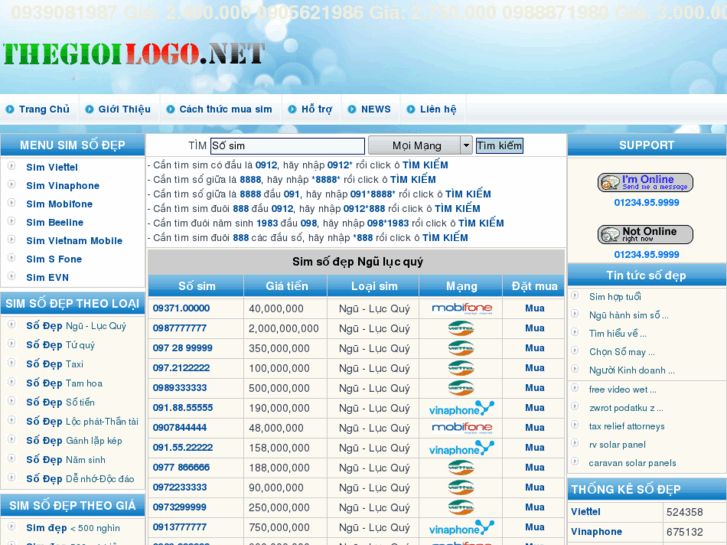This screenshot has width=727, height=545.
Task: Select Số Đẹp Taxi category
Action: point(55,364)
